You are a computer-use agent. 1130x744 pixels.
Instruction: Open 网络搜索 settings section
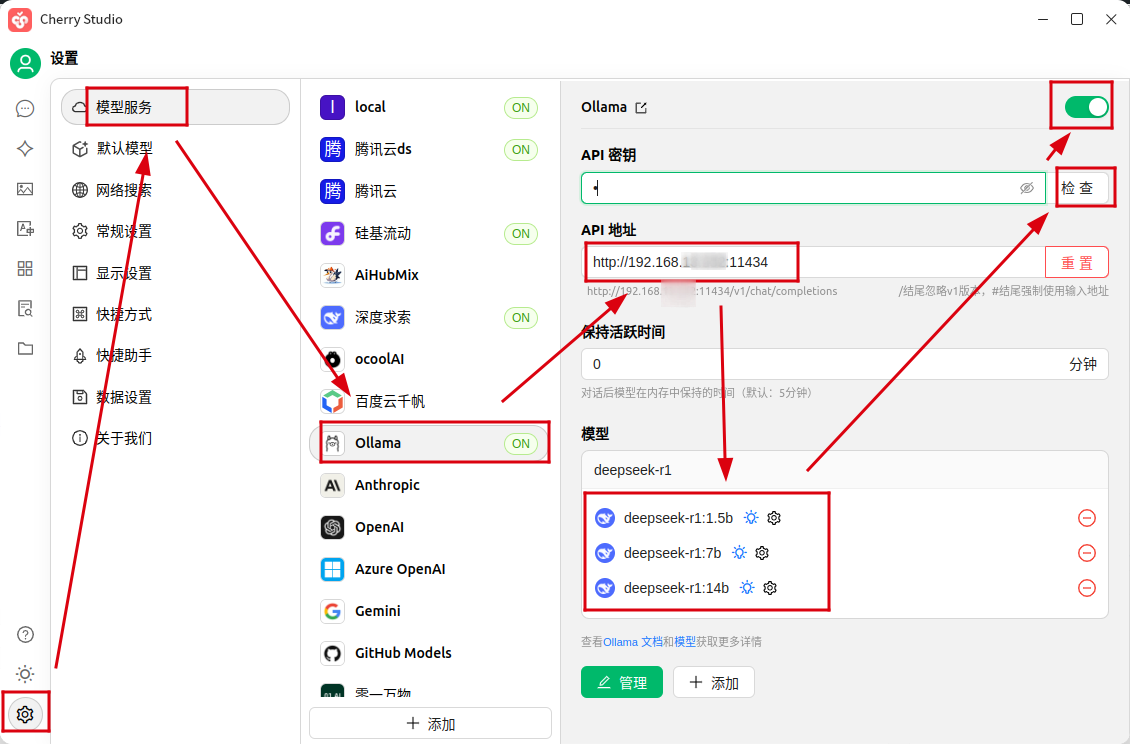(x=125, y=190)
